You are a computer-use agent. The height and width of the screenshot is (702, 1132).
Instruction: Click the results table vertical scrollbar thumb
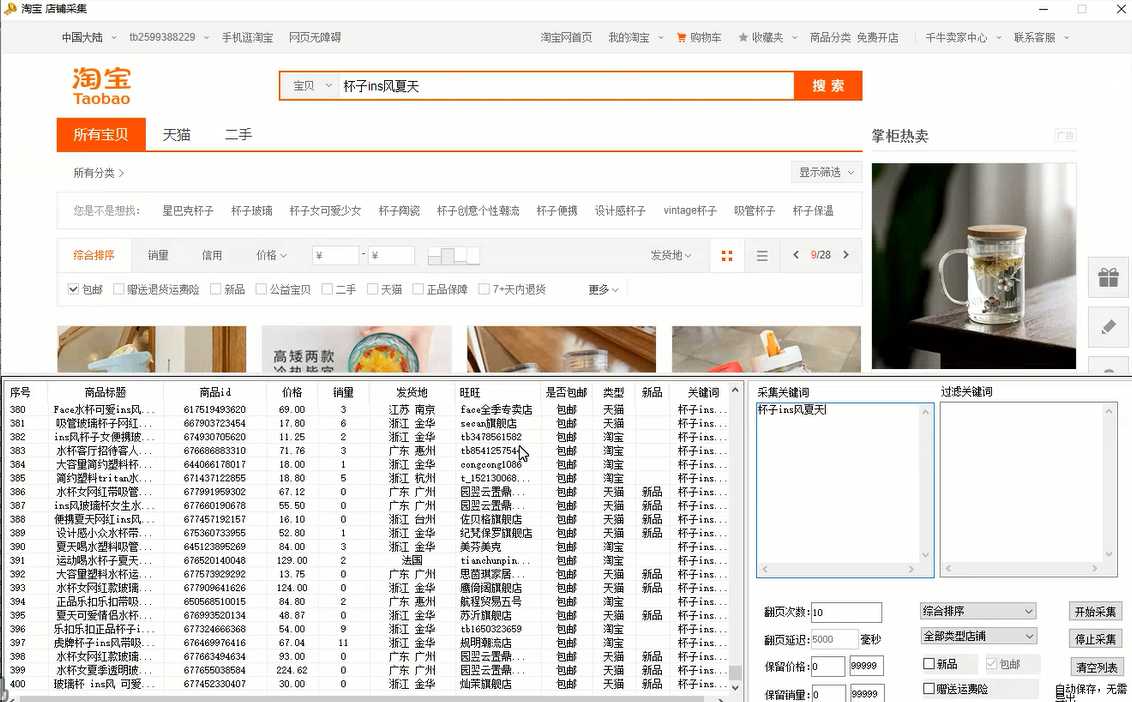735,672
